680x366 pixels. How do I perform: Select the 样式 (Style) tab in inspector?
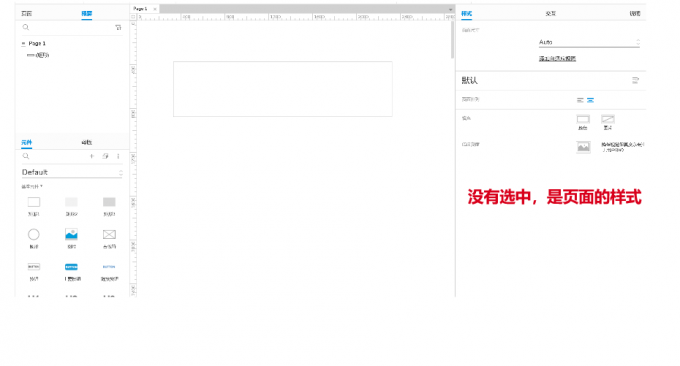(x=467, y=13)
